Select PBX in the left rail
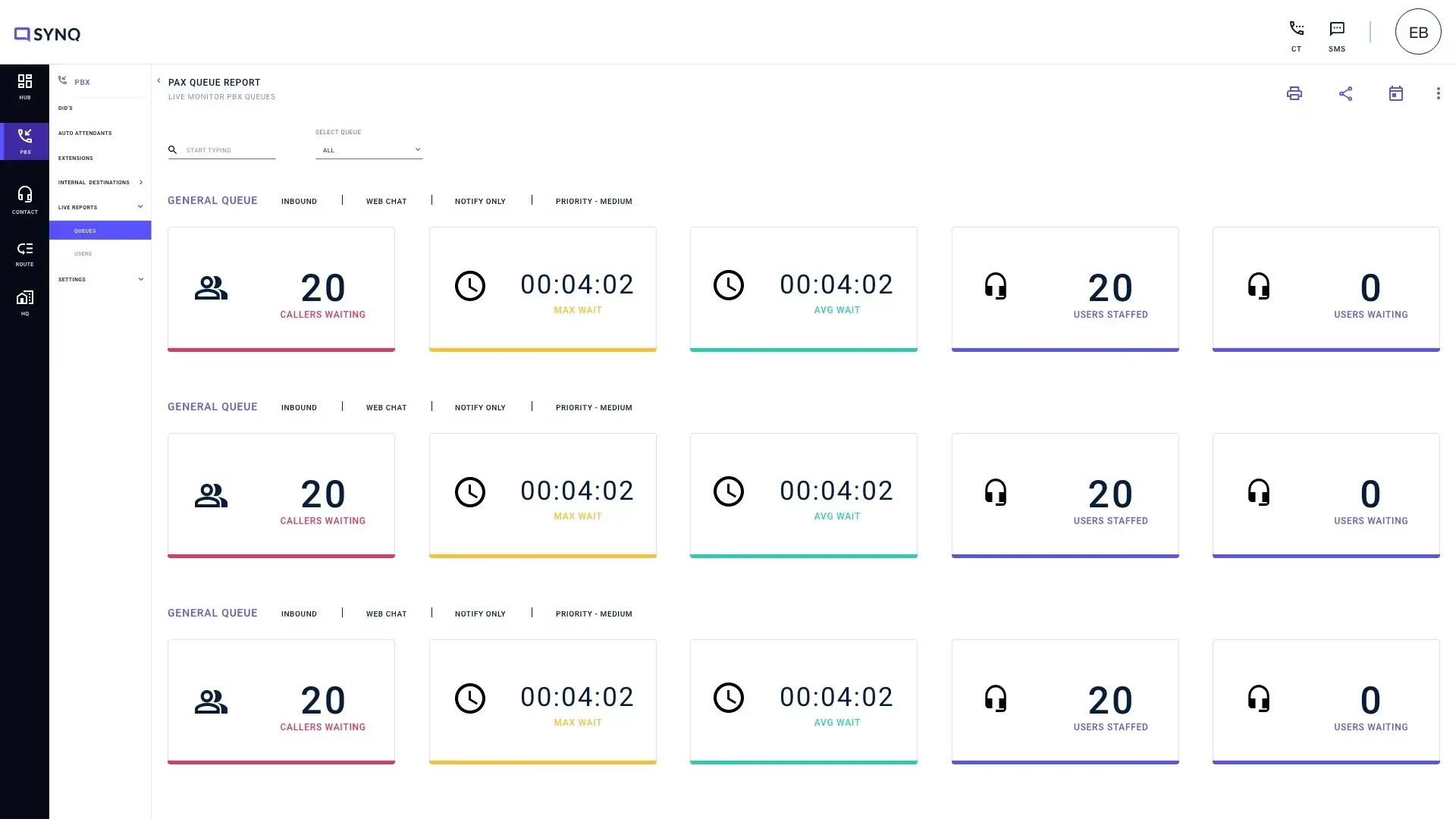Viewport: 1456px width, 819px height. tap(24, 141)
